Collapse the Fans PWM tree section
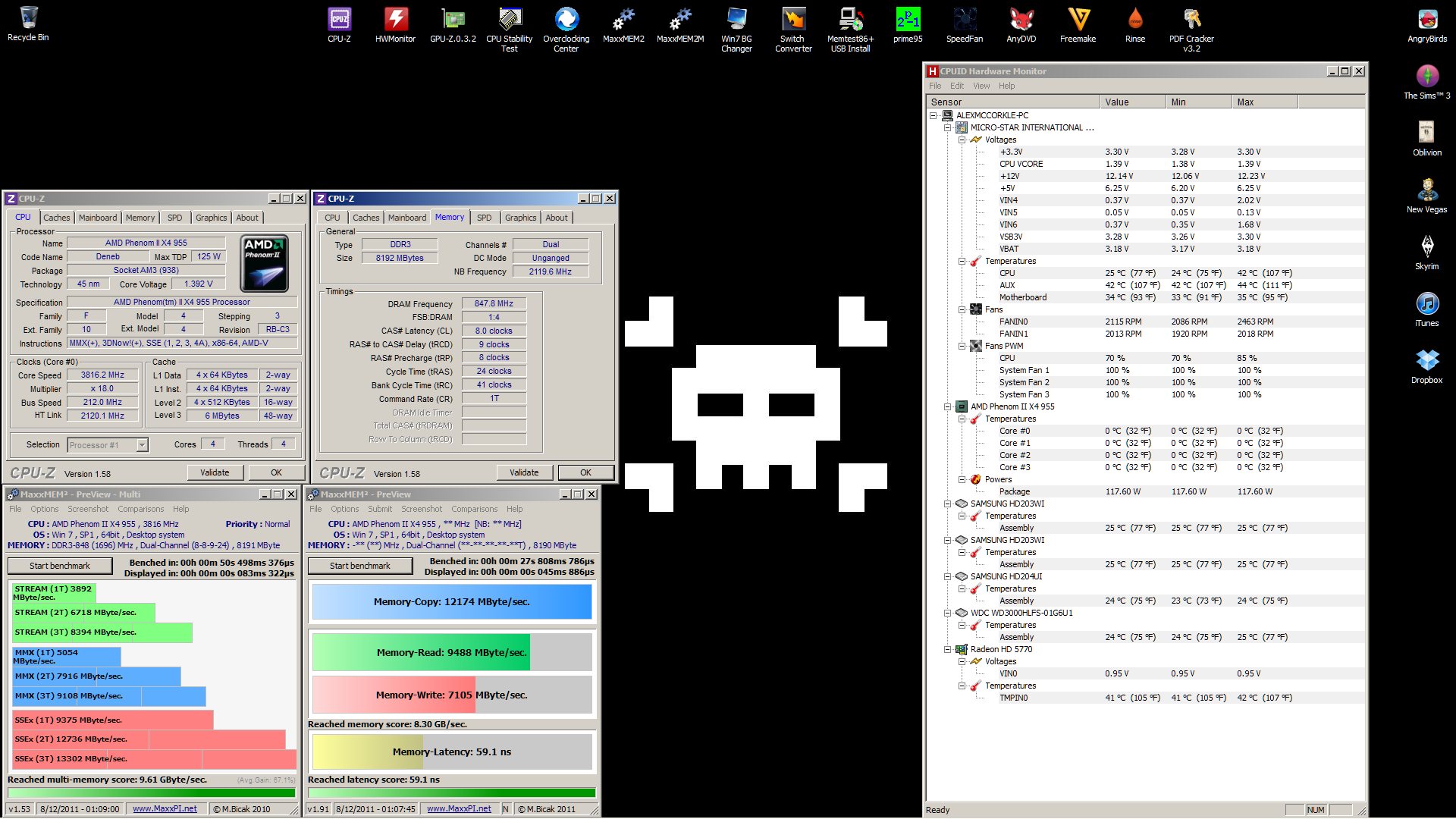1456x819 pixels. pyautogui.click(x=962, y=347)
